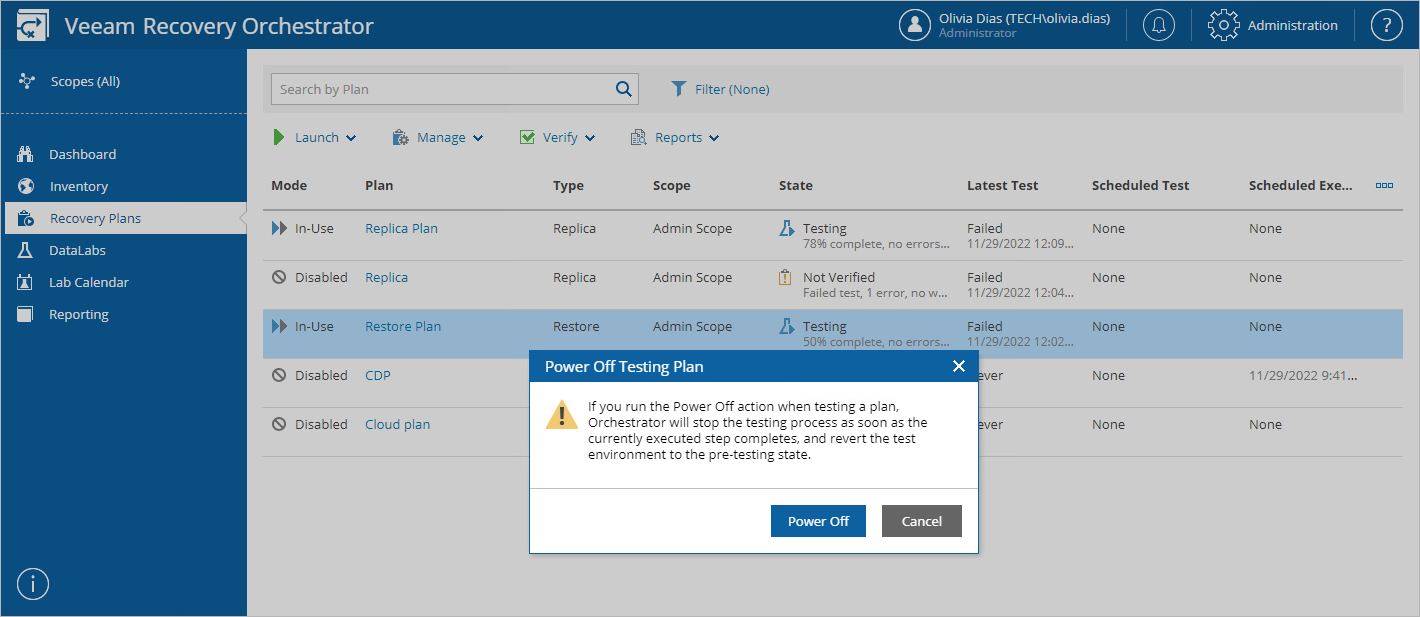Confirm with the Power Off button
The image size is (1420, 617).
coord(818,521)
